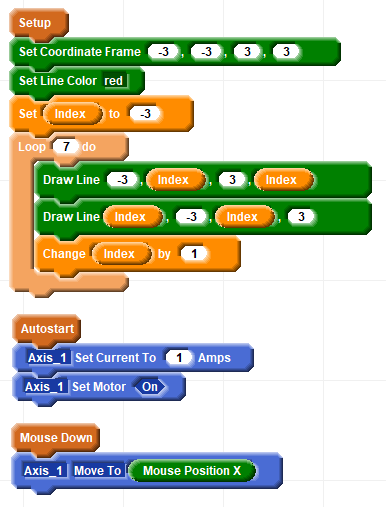Select the Set Line Color block label

(x=58, y=81)
